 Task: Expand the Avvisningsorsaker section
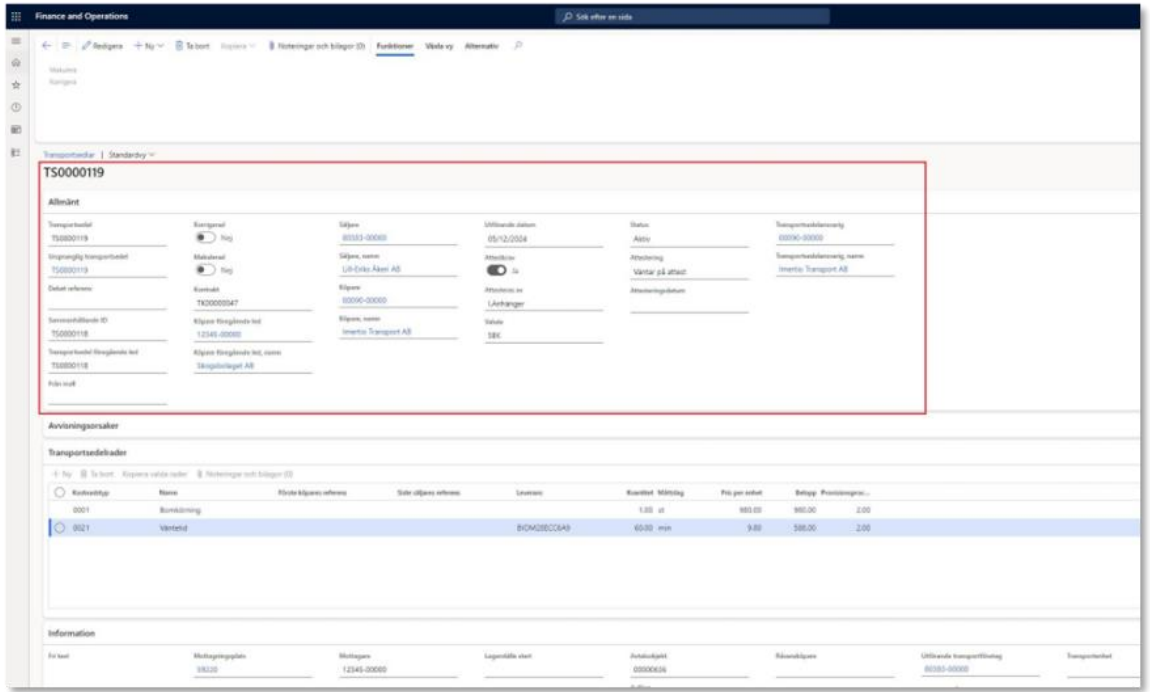[85, 426]
